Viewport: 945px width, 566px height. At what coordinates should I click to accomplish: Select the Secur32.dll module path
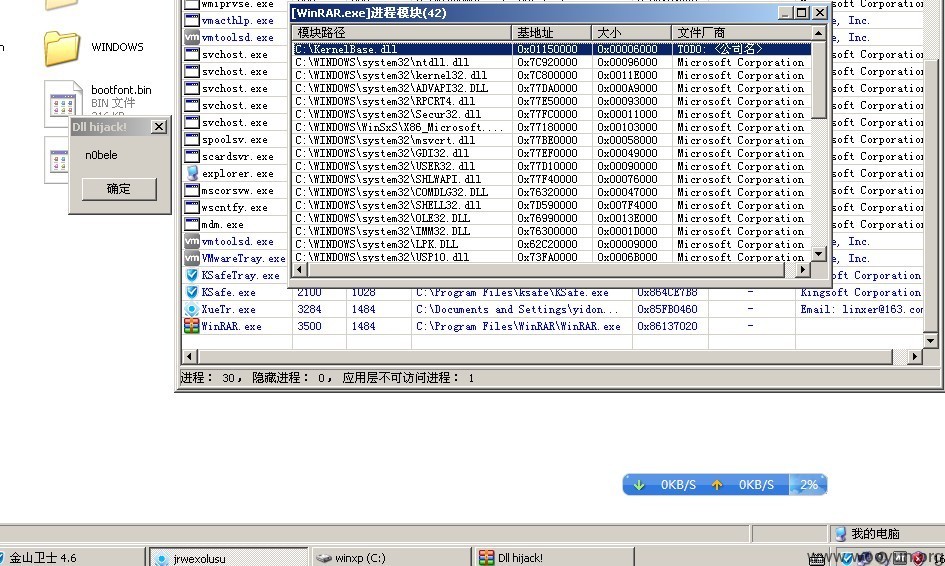click(x=388, y=114)
